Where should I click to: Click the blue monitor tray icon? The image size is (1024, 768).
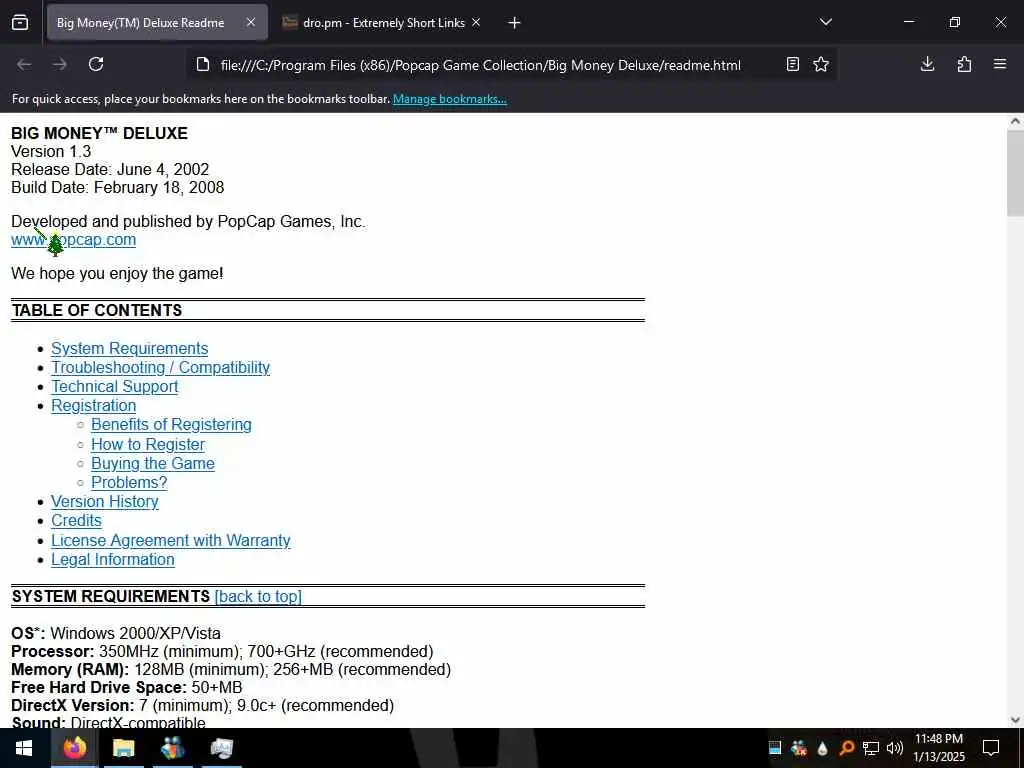coord(775,748)
